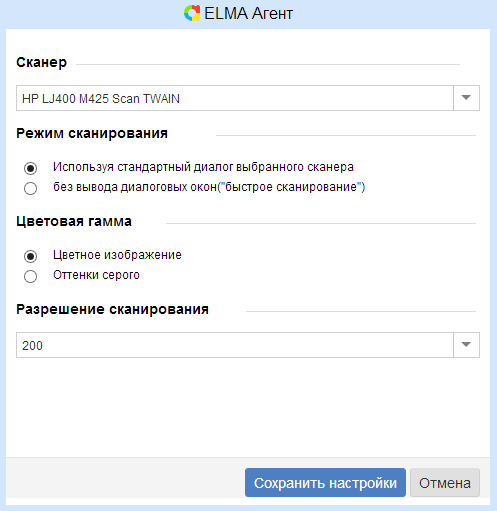Click the 'Цветное изображение' label text
The image size is (497, 511).
tap(117, 255)
